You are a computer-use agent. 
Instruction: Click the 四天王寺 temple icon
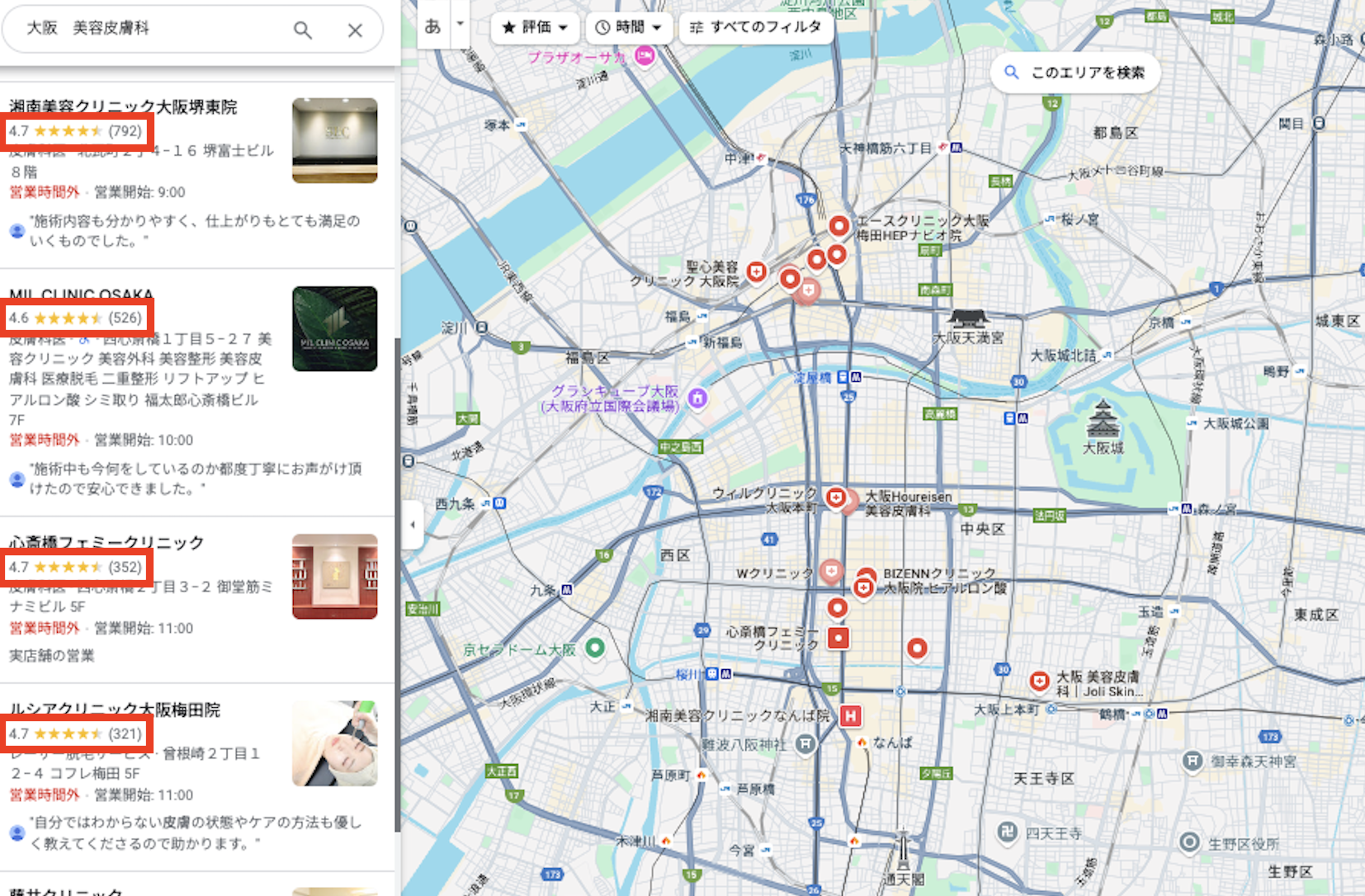pyautogui.click(x=1007, y=832)
